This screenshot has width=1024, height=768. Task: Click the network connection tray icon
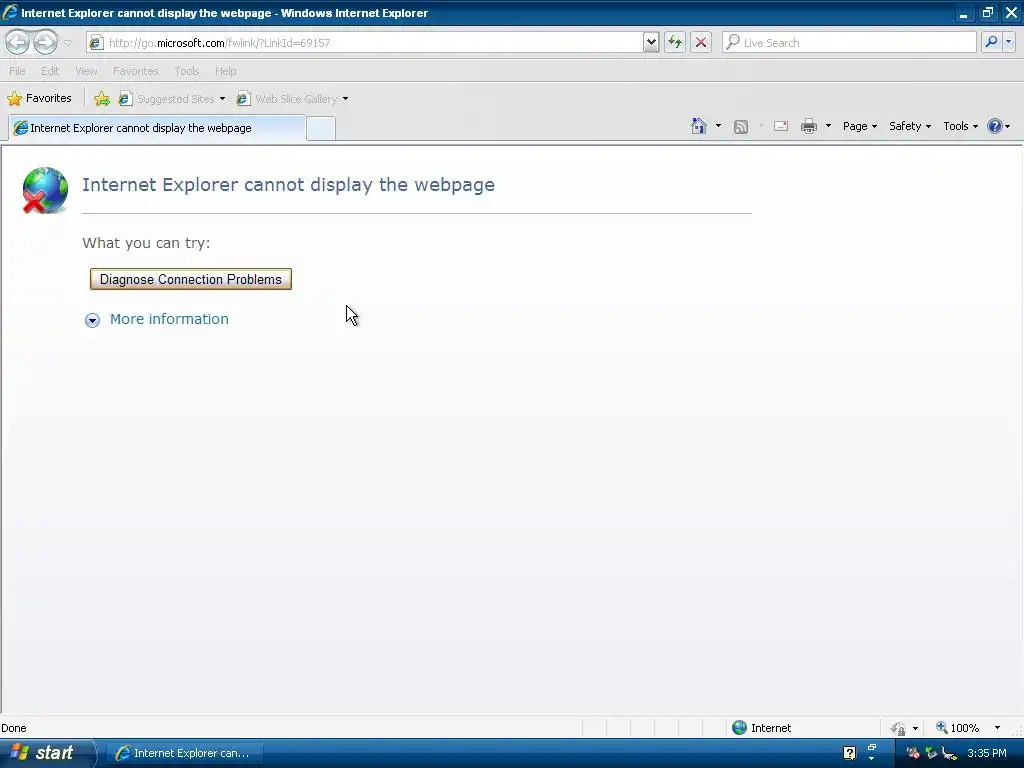point(931,753)
